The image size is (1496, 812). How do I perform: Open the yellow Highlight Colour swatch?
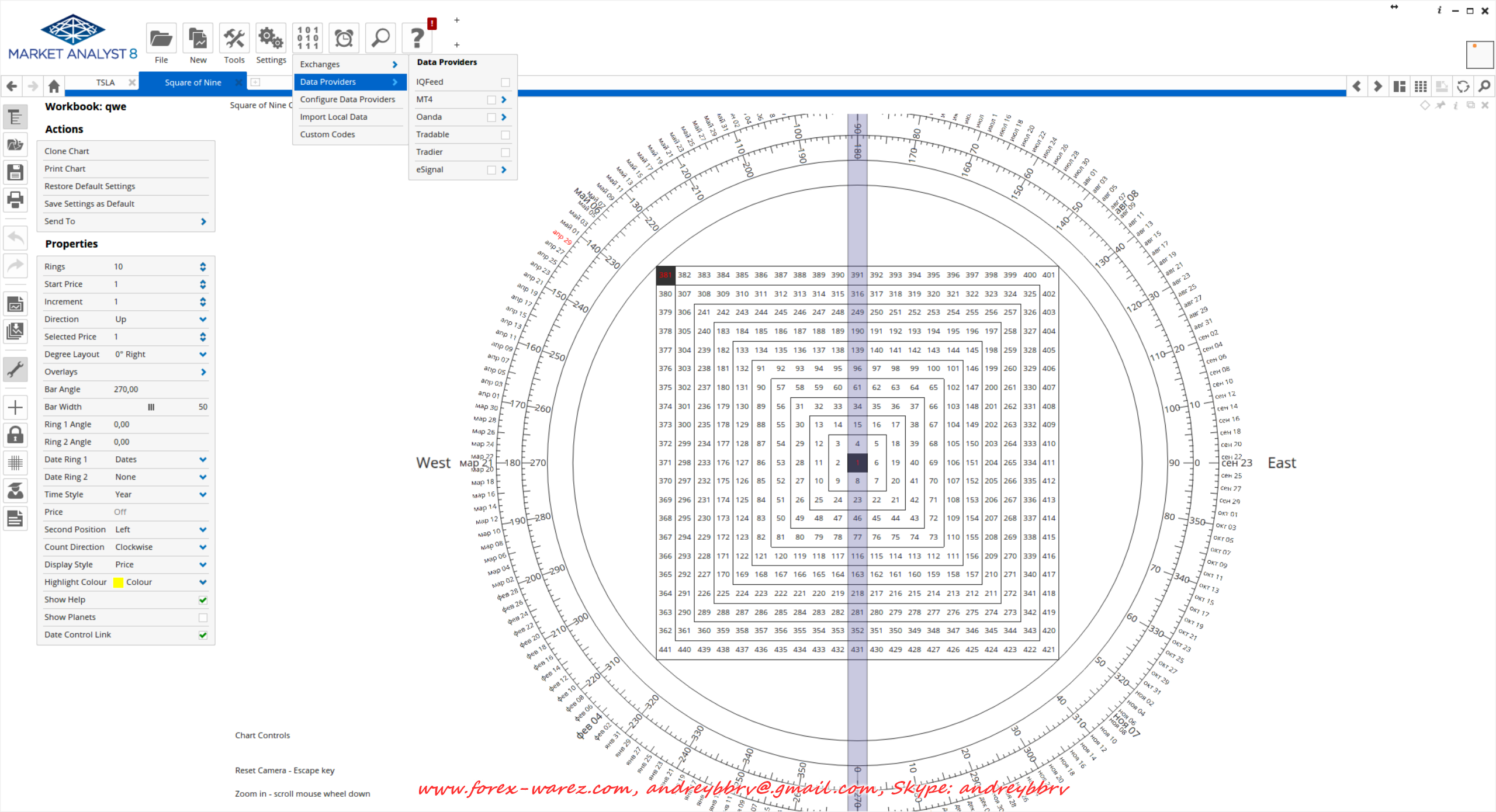point(119,582)
